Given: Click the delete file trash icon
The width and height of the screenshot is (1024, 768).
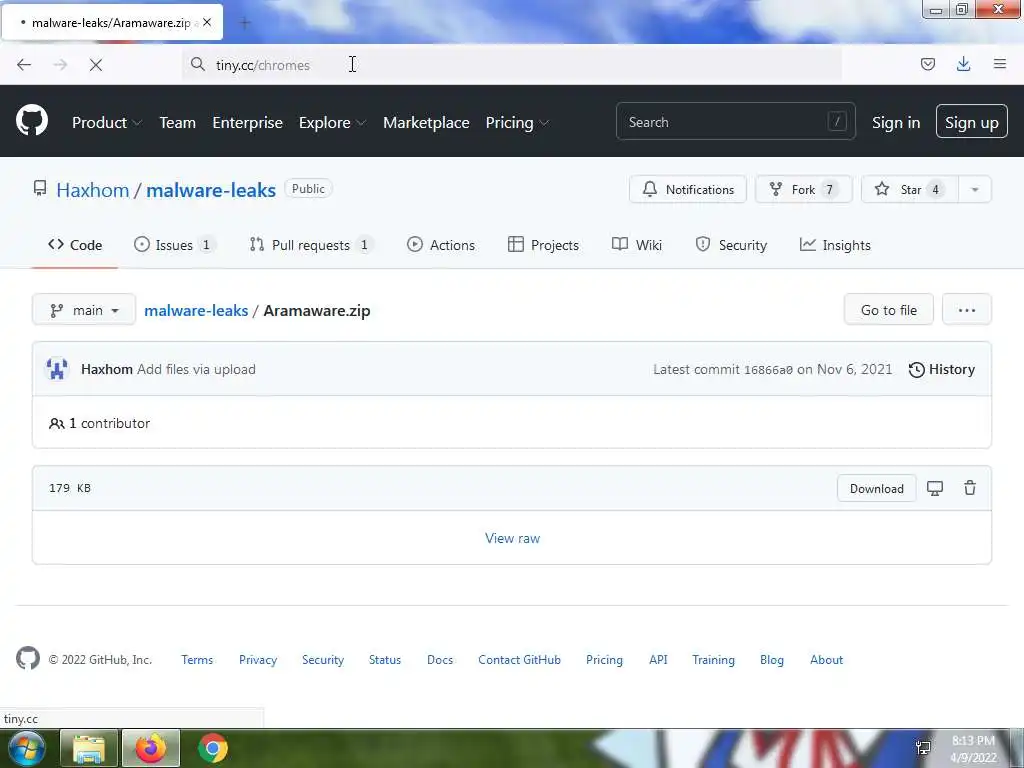Looking at the screenshot, I should (970, 488).
